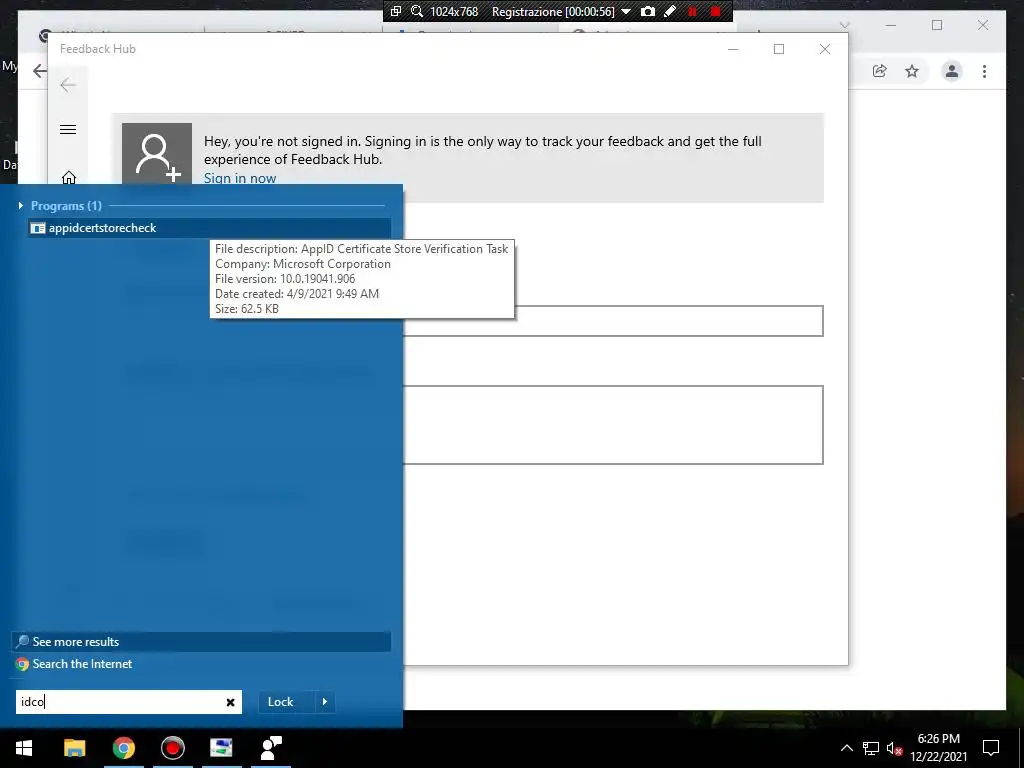Minimize the Feedback Hub window
Screen dimensions: 1024x768
[733, 49]
